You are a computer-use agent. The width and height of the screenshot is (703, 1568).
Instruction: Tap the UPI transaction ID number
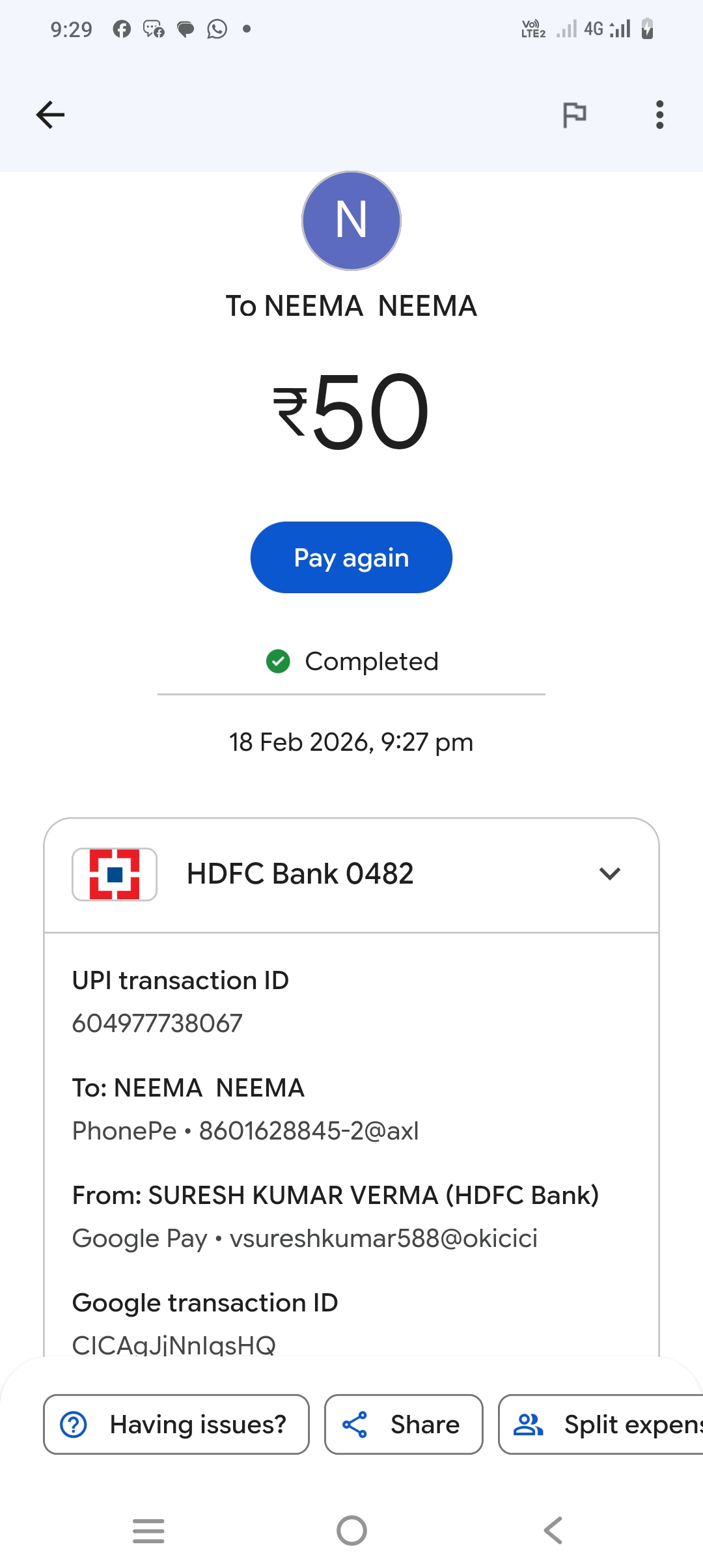pos(157,1023)
